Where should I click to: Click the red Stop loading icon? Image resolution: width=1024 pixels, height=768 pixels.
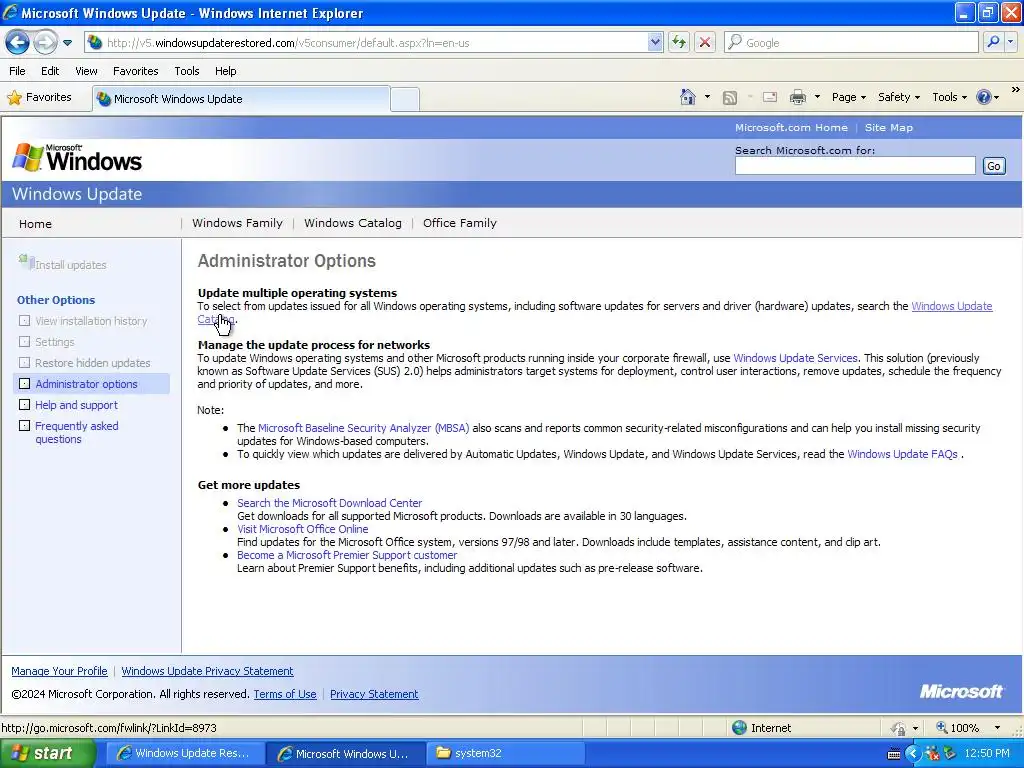tap(705, 43)
